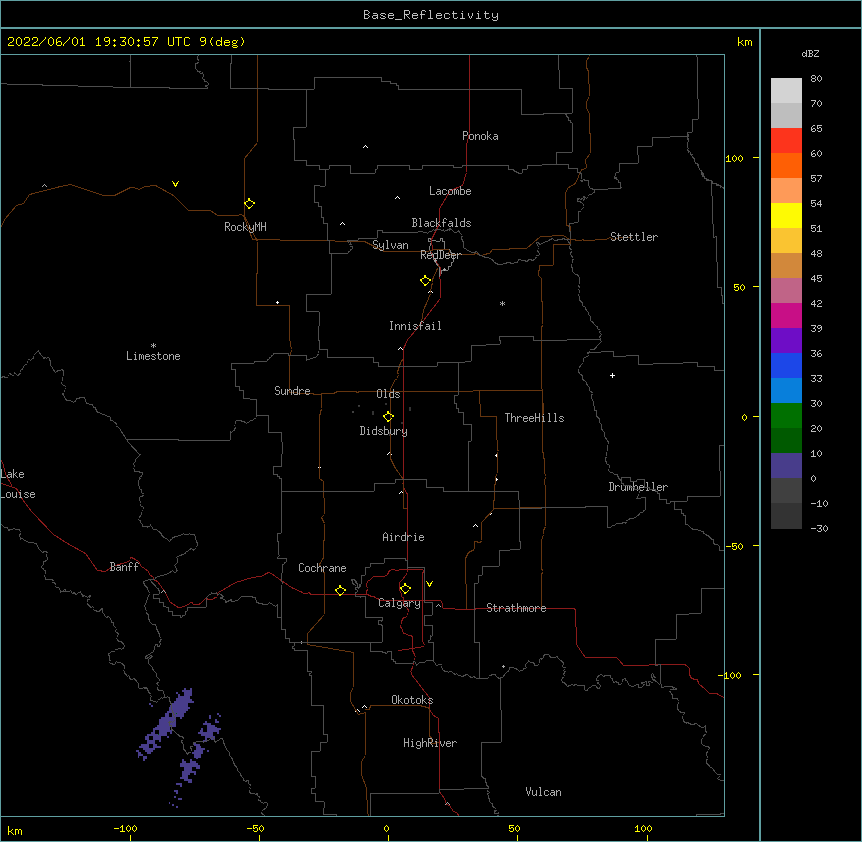Click the Strathmore town label
This screenshot has height=842, width=862.
tap(516, 608)
